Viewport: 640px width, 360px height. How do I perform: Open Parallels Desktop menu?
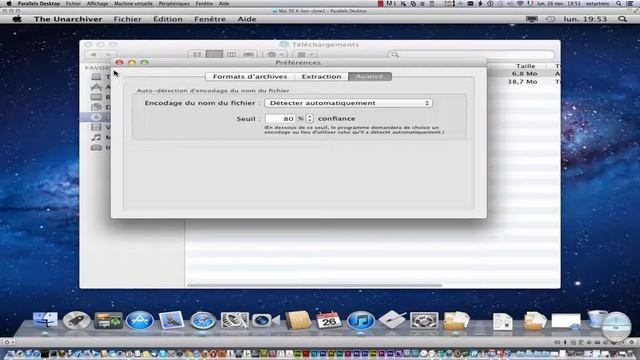39,3
